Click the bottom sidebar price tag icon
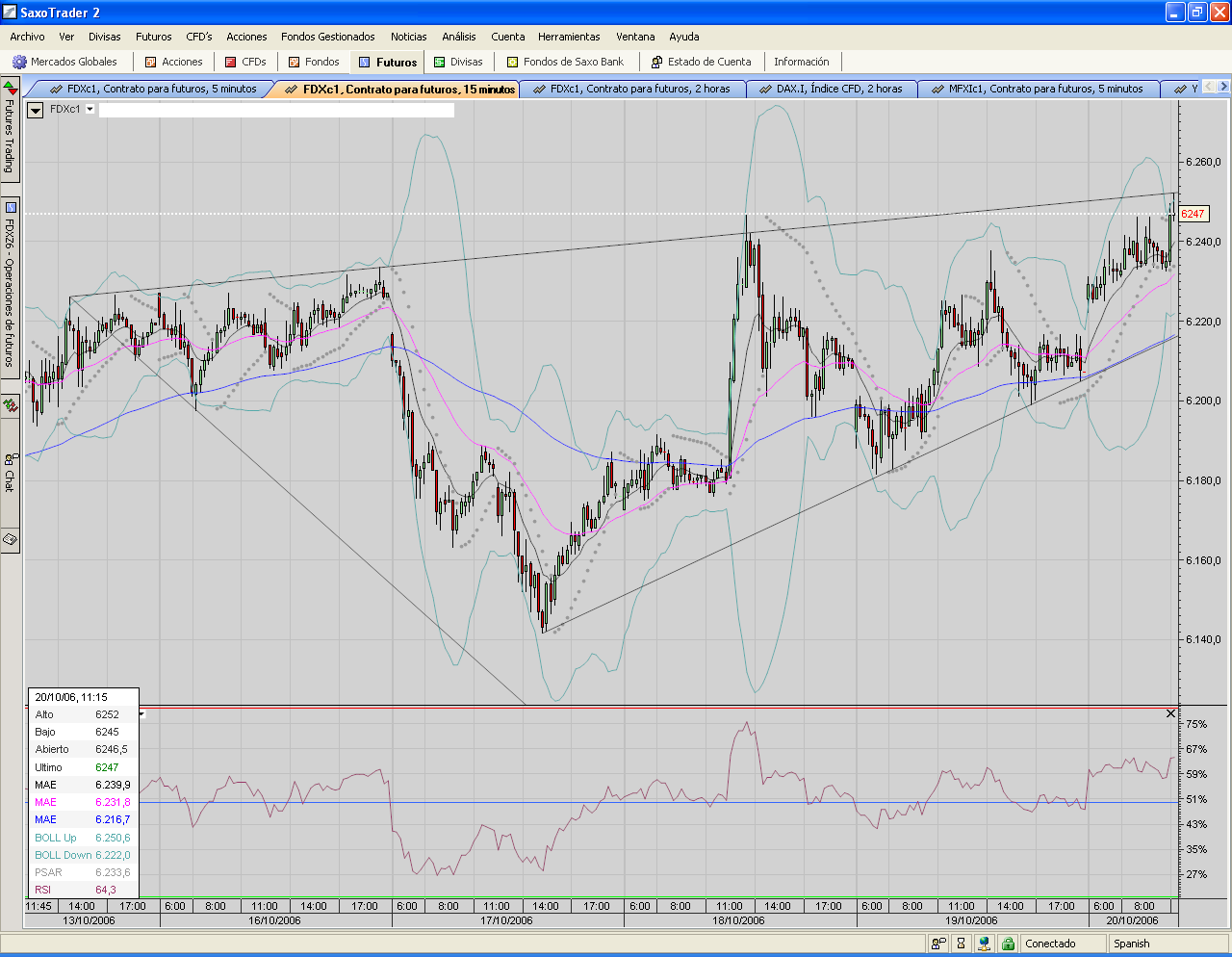The width and height of the screenshot is (1232, 957). (x=10, y=539)
